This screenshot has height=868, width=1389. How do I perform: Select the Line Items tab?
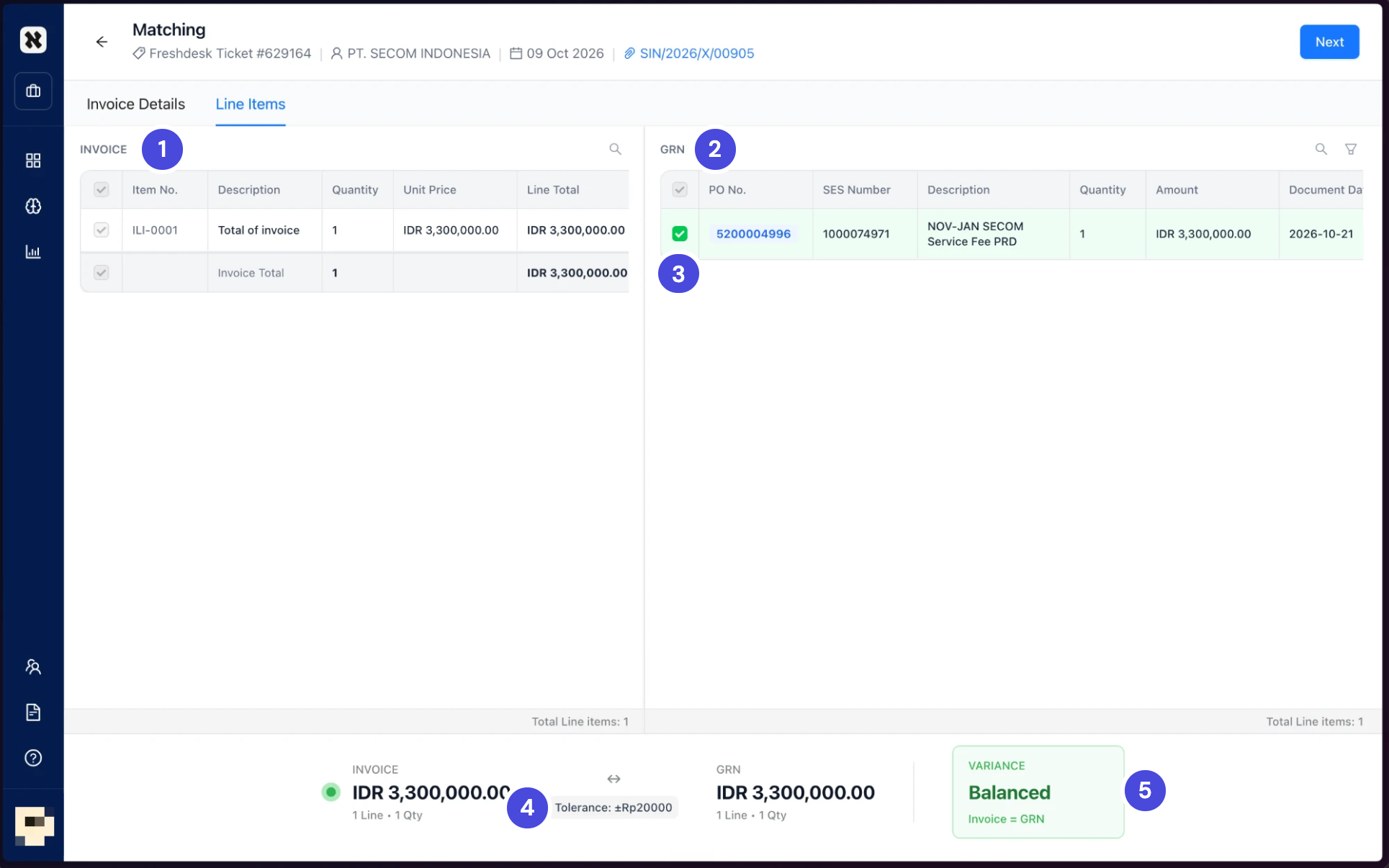pyautogui.click(x=251, y=104)
